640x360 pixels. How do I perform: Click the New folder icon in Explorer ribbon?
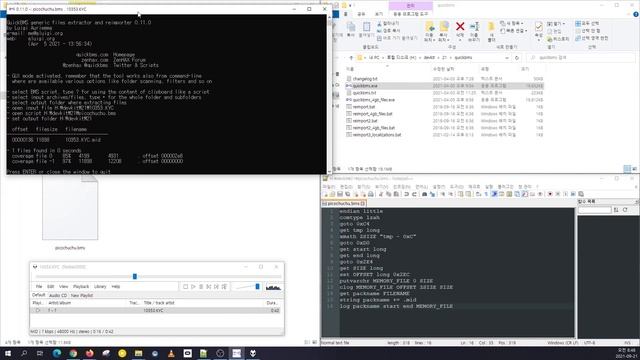491,27
